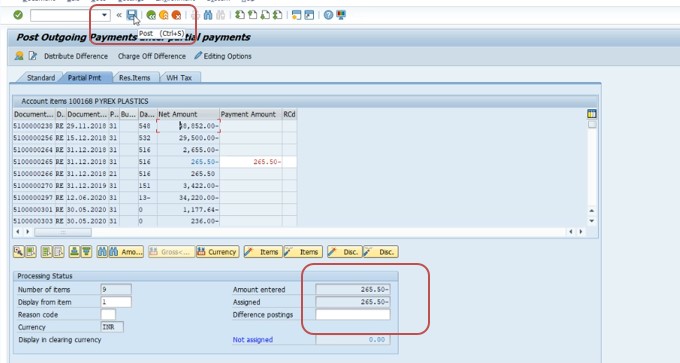Click the Currency button
The height and width of the screenshot is (363, 680).
coord(217,252)
